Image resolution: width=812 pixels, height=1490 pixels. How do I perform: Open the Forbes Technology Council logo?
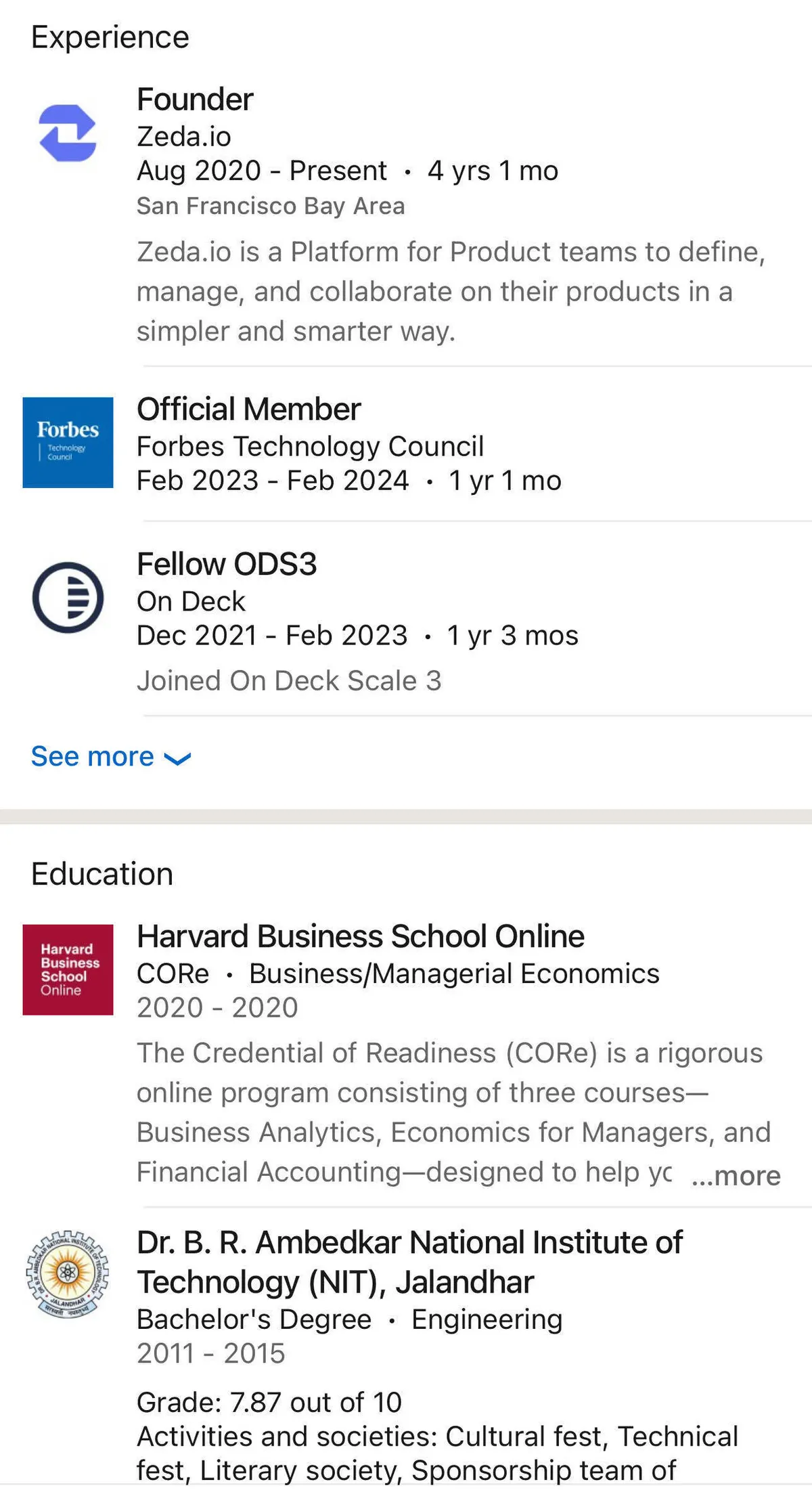(x=68, y=442)
